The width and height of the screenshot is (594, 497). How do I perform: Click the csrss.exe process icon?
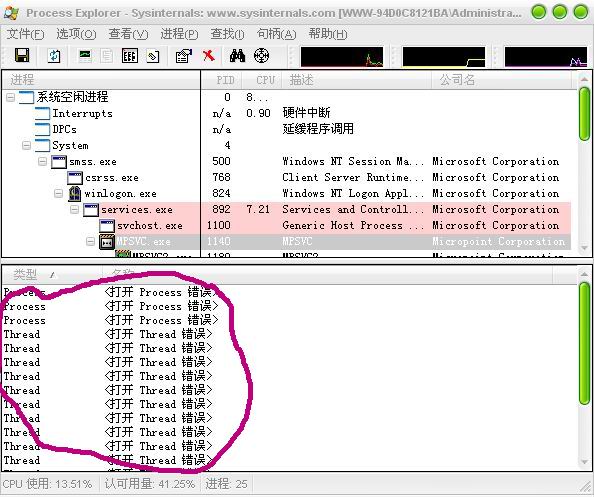(x=75, y=178)
